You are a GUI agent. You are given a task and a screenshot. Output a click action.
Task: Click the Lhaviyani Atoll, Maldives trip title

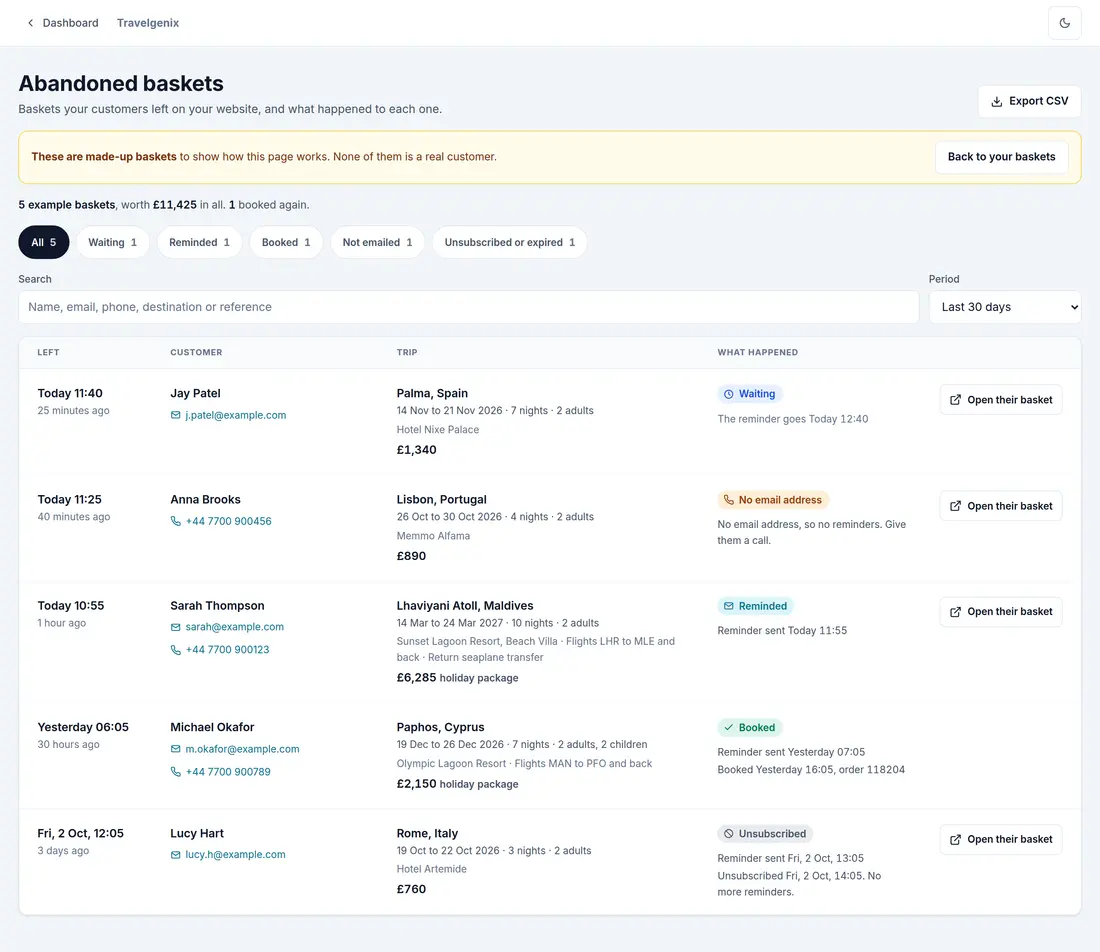(x=464, y=605)
